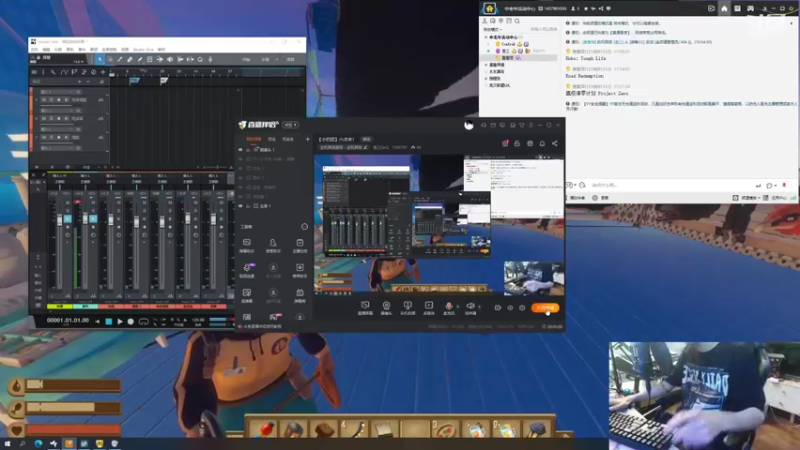Select the second scene tab in streaming sidebar

272,139
